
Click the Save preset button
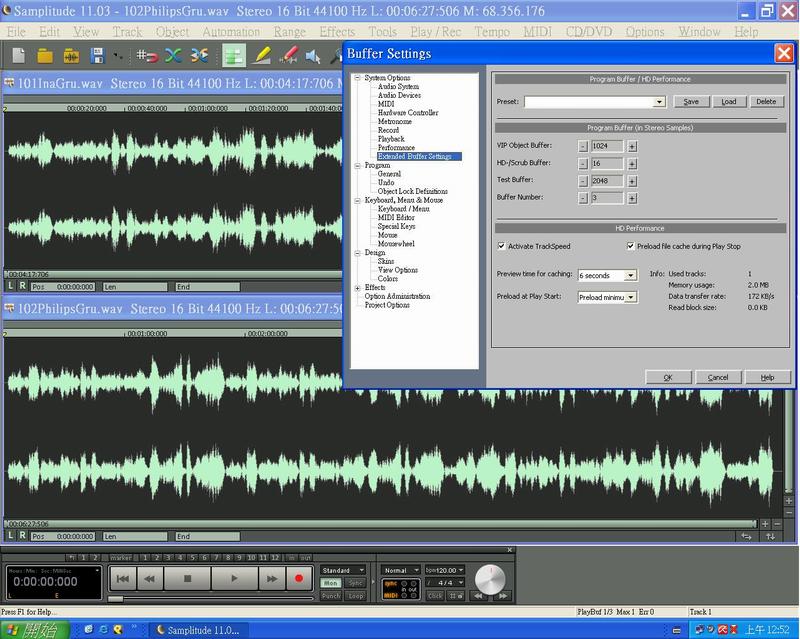(691, 102)
